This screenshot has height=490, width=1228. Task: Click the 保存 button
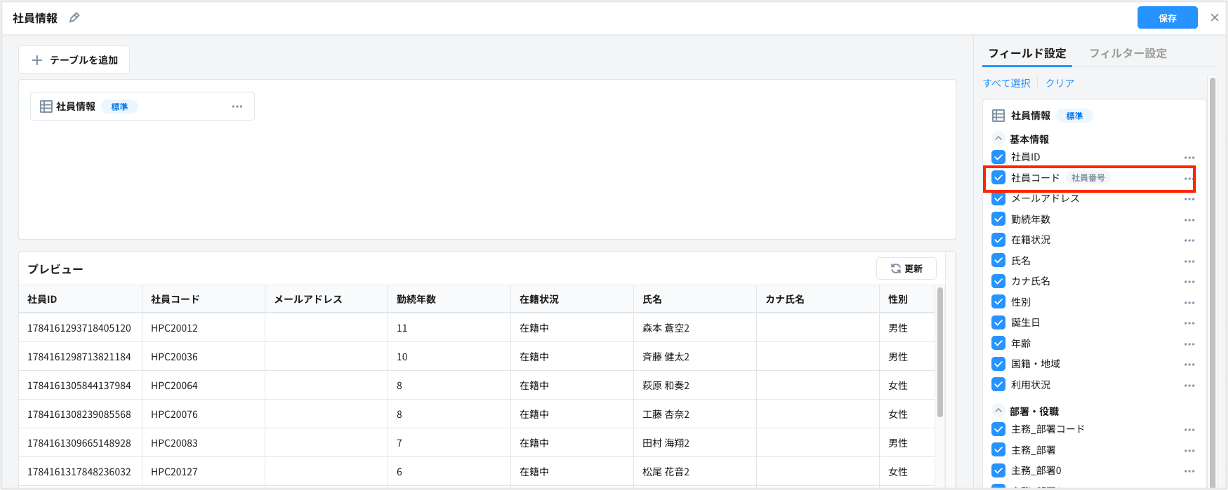coord(1167,18)
